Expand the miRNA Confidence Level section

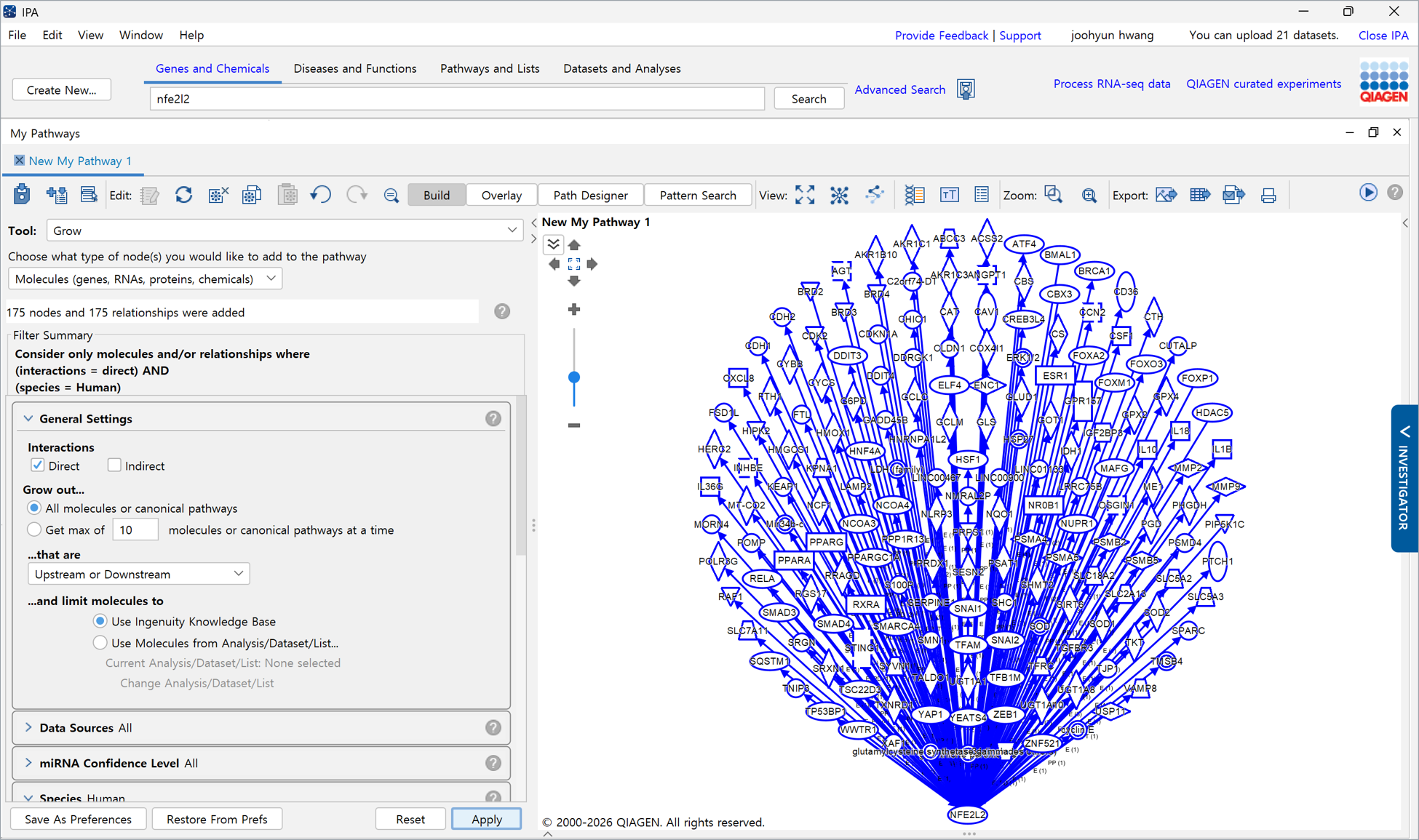[28, 763]
